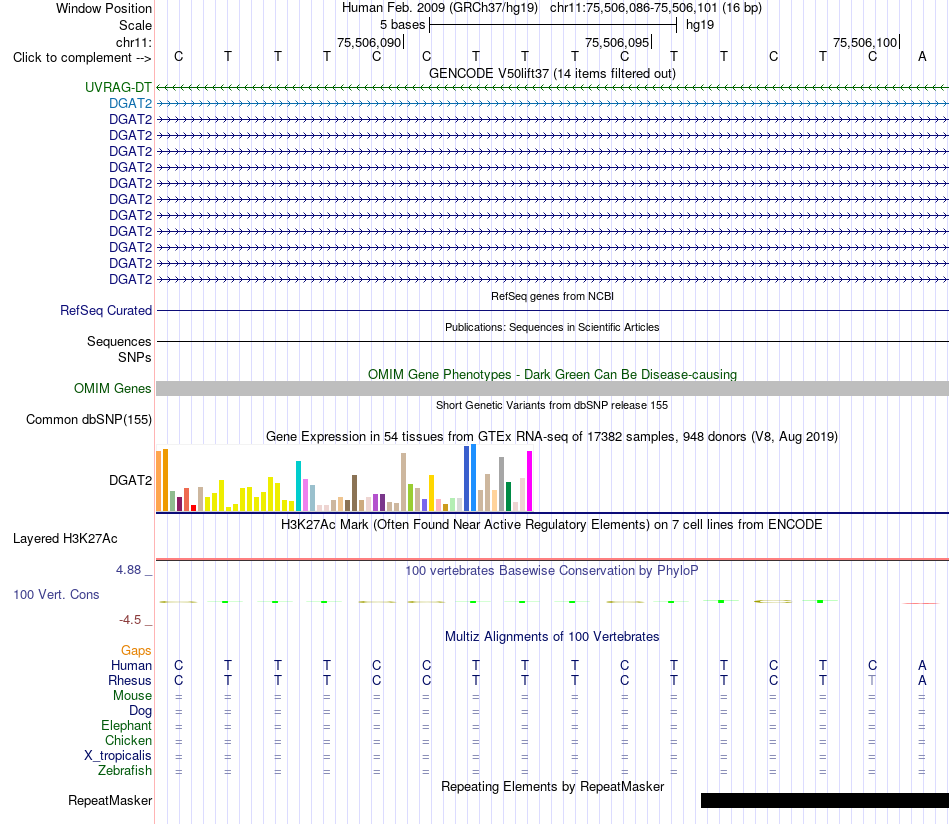This screenshot has height=824, width=950.
Task: Select the Chicken species row label
Action: click(x=128, y=740)
